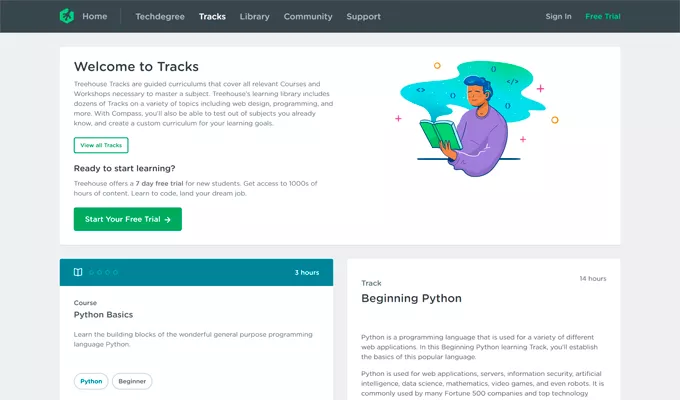Open the Beginning Python track title
Image resolution: width=680 pixels, height=400 pixels.
411,298
